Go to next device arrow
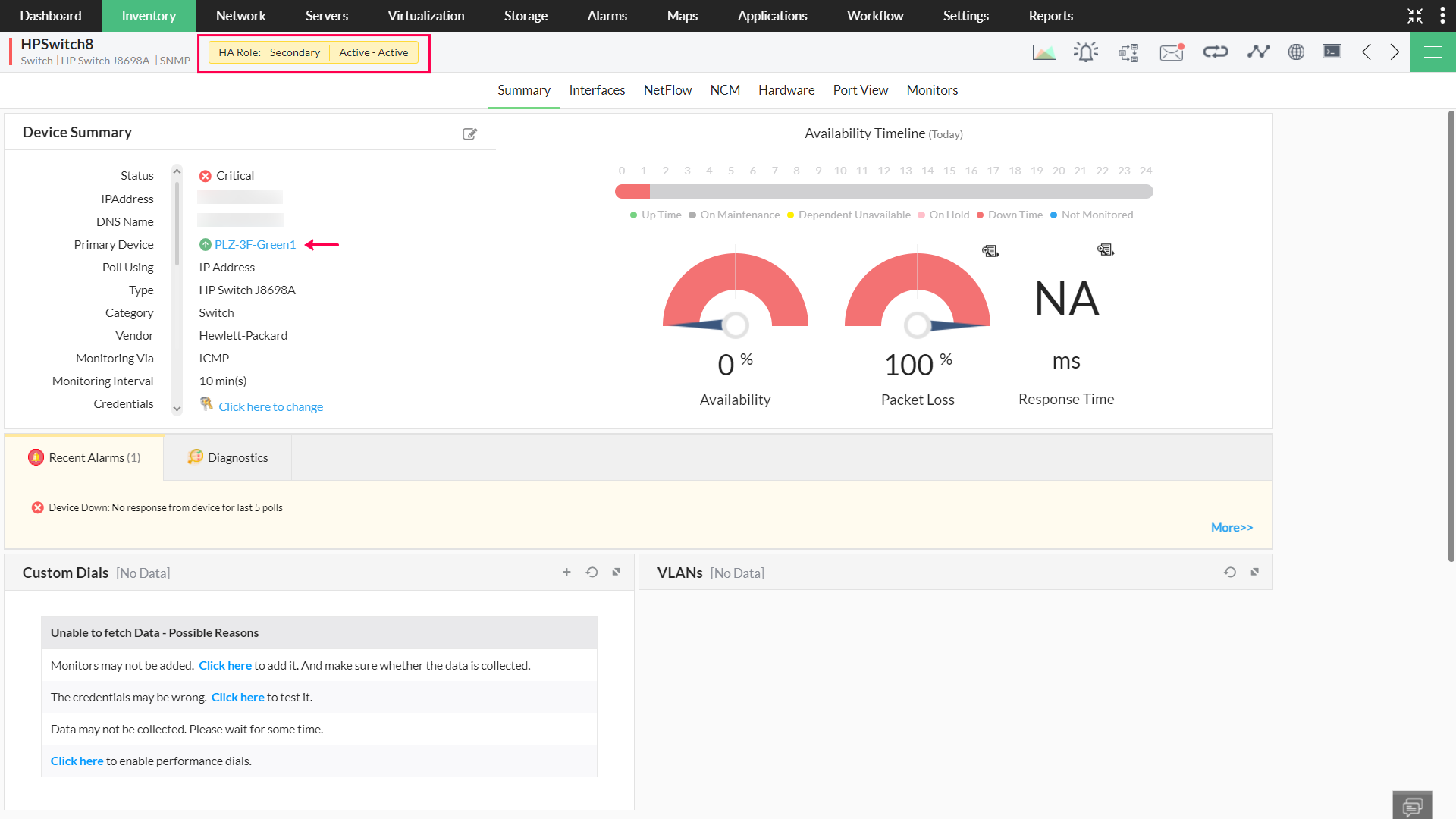This screenshot has width=1456, height=819. click(1395, 52)
